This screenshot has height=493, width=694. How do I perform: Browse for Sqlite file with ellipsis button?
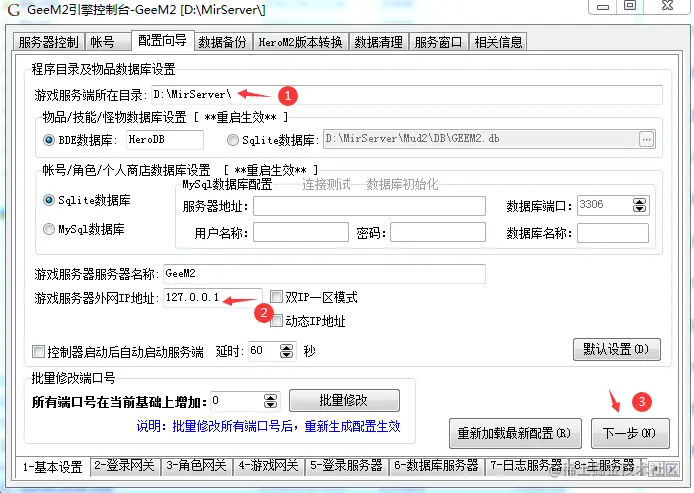pyautogui.click(x=647, y=139)
